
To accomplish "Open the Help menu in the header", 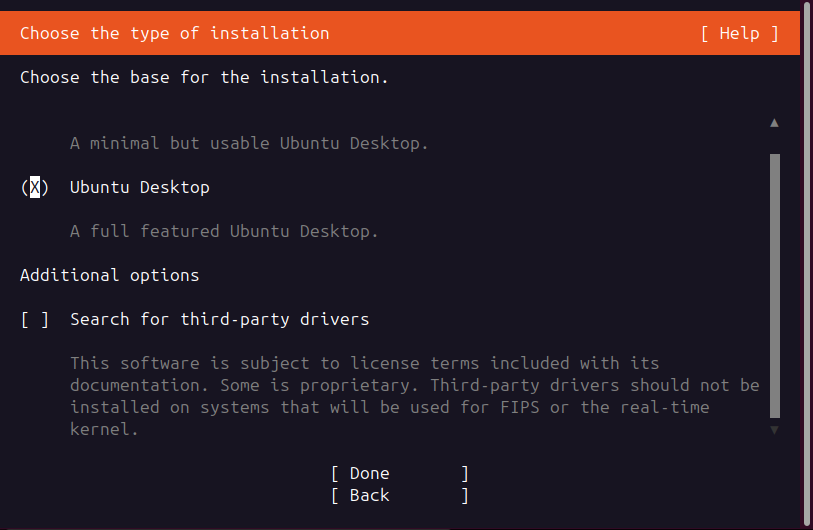I will pos(739,34).
